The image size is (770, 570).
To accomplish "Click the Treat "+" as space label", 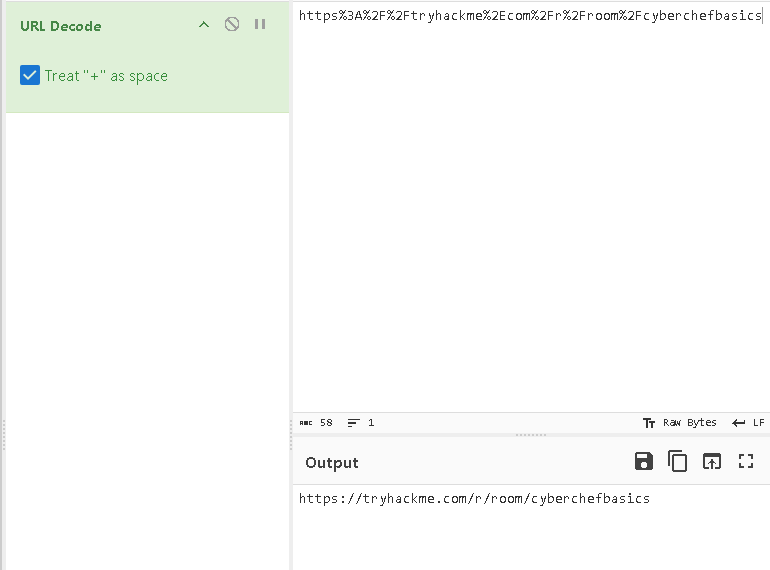I will tap(106, 76).
